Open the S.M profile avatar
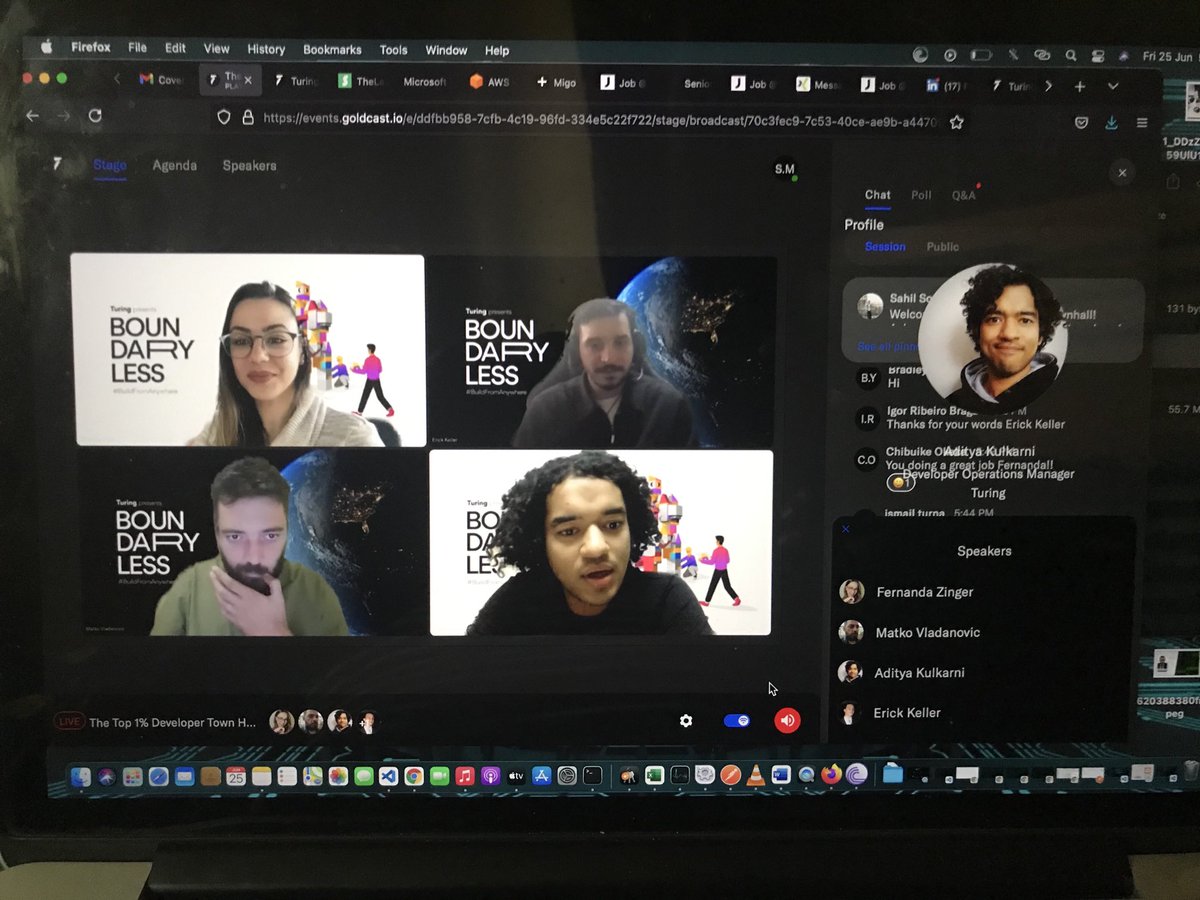Screen dimensions: 1200x900 pyautogui.click(x=785, y=169)
